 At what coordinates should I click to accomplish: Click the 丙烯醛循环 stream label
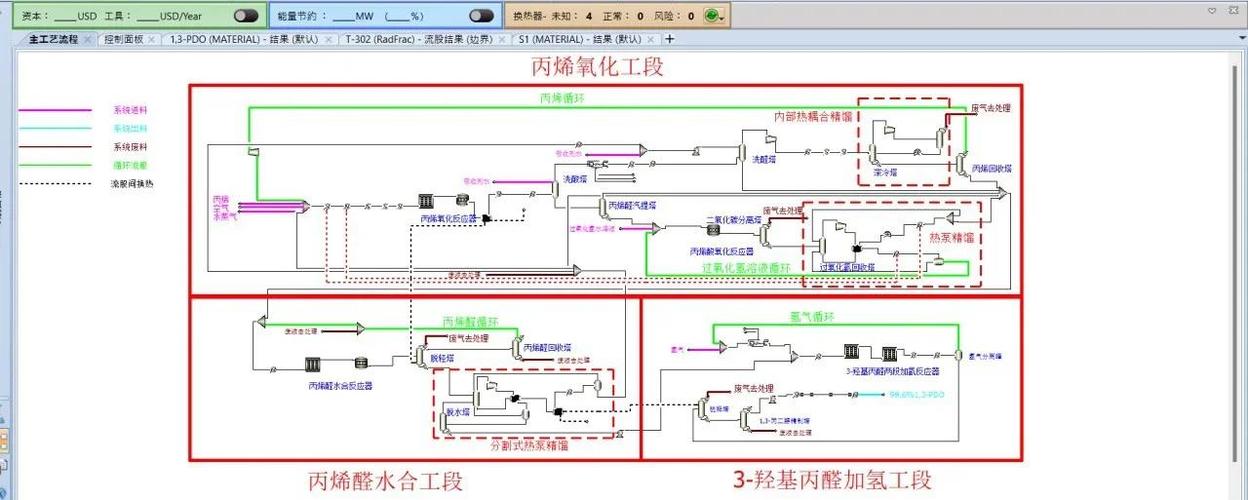471,322
